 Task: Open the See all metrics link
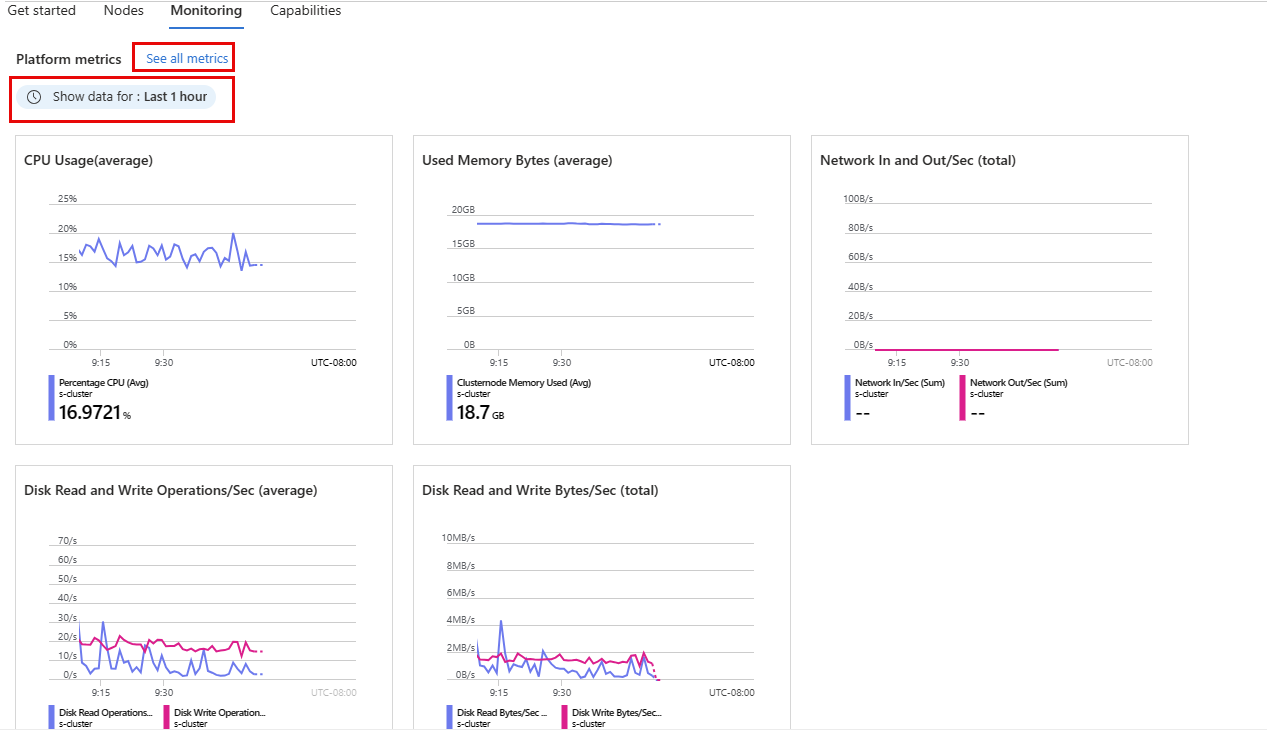(187, 59)
